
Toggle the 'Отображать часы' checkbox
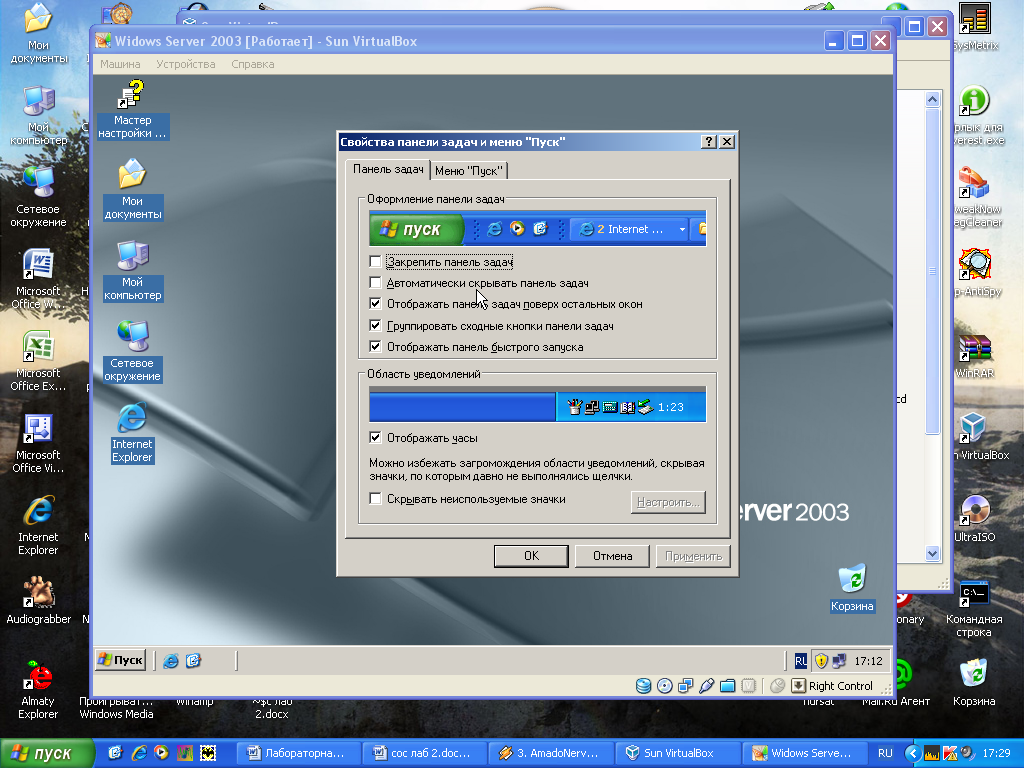[x=376, y=438]
